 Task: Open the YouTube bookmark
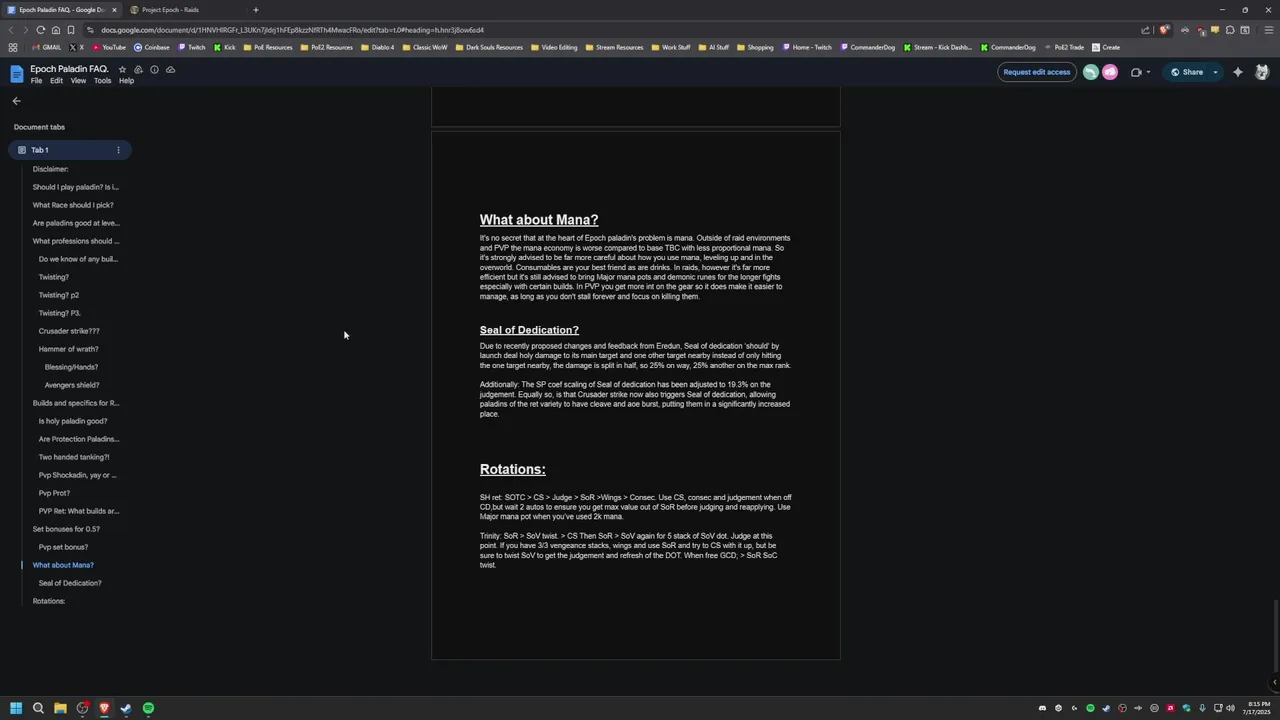coord(109,47)
